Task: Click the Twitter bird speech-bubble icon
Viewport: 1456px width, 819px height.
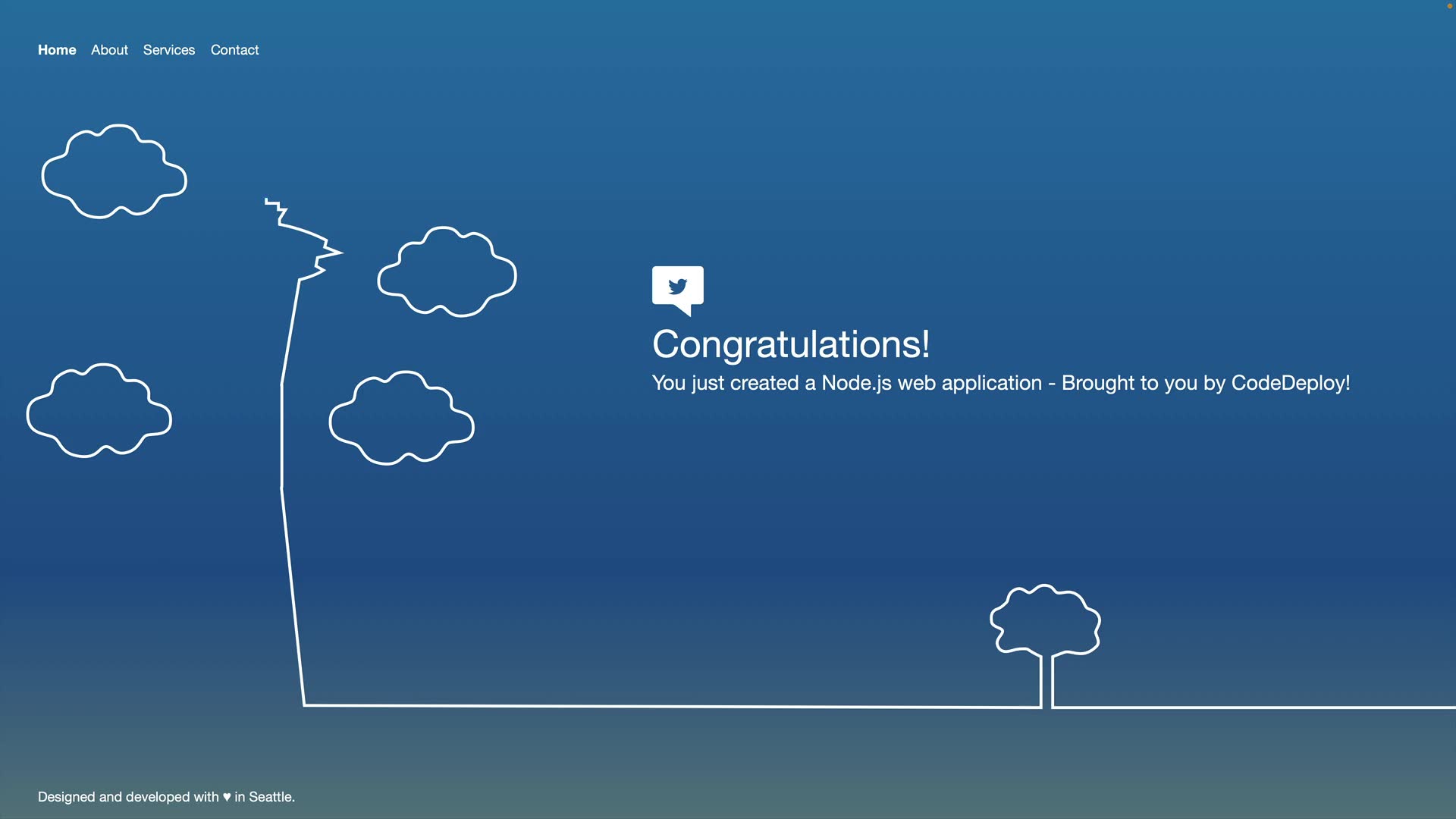Action: tap(677, 288)
